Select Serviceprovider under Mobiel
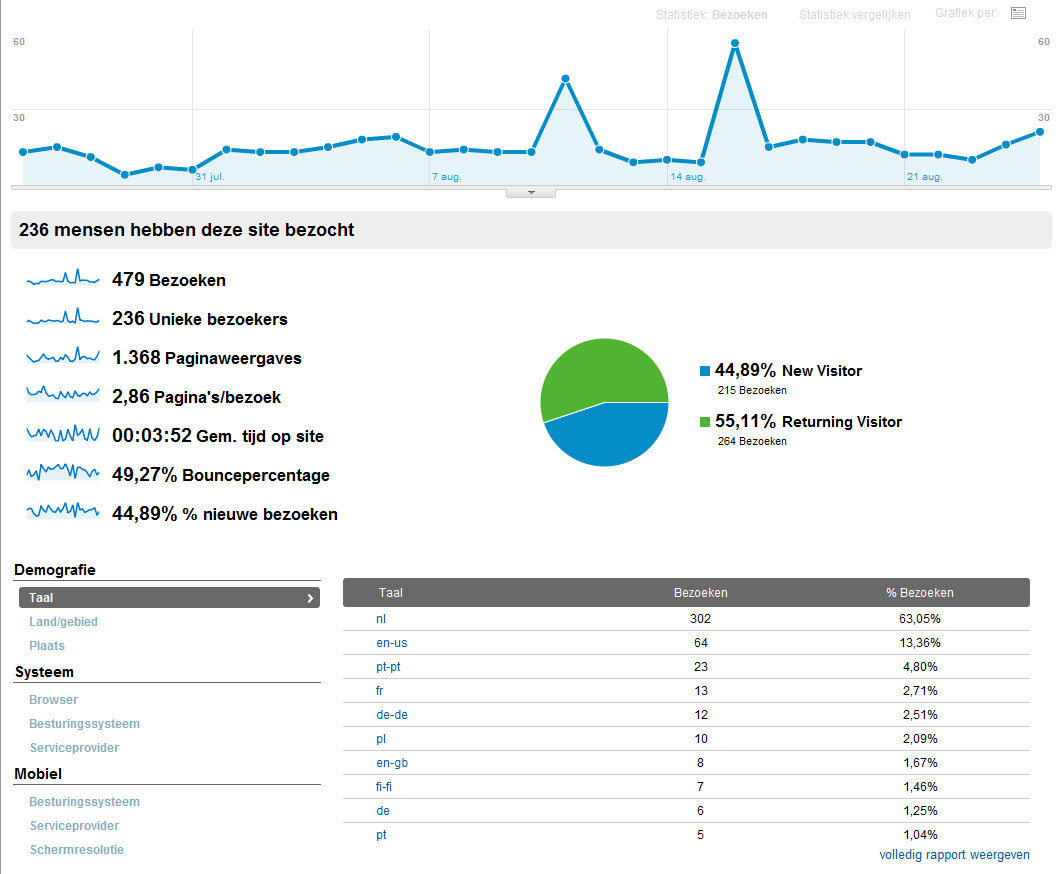The width and height of the screenshot is (1062, 874). 74,825
